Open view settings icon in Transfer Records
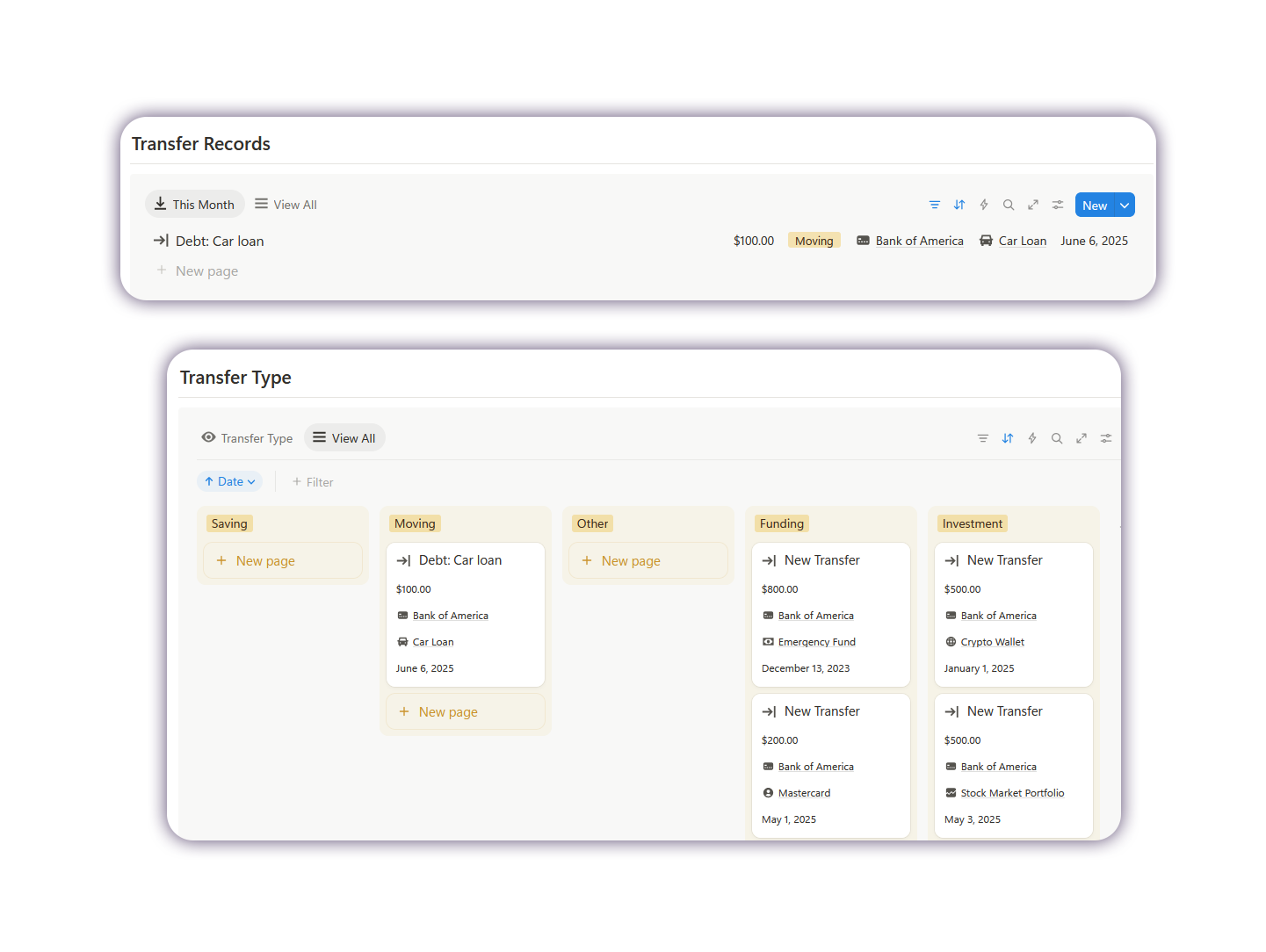Image resolution: width=1266 pixels, height=952 pixels. [1058, 205]
